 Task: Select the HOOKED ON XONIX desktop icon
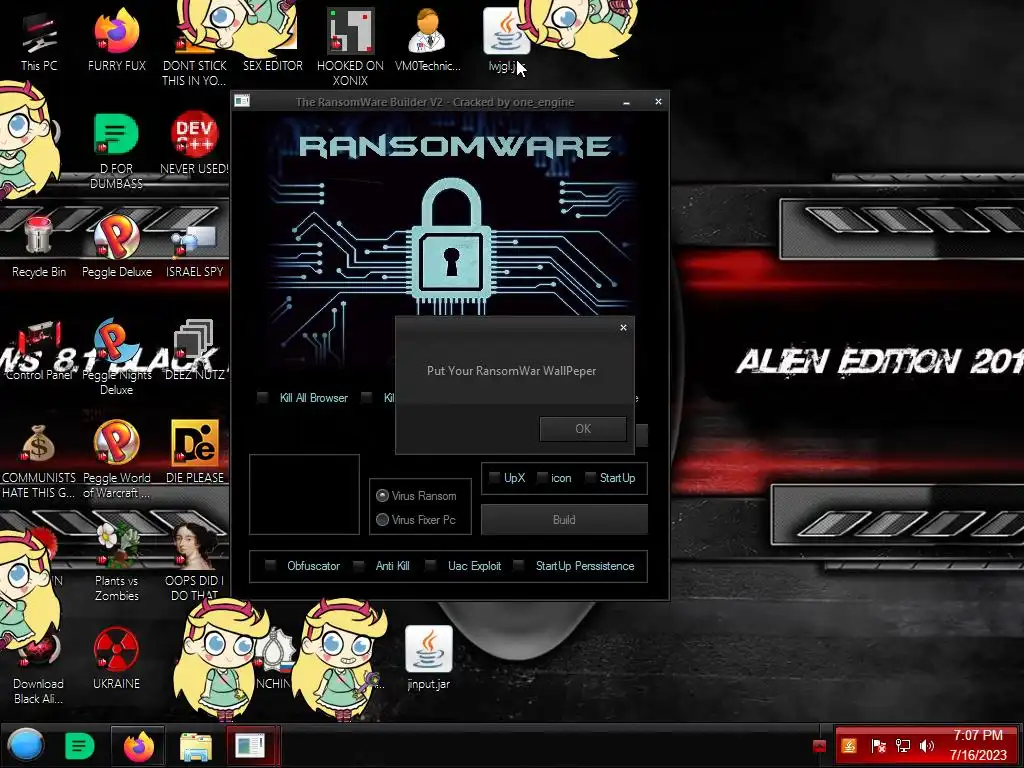pyautogui.click(x=350, y=47)
